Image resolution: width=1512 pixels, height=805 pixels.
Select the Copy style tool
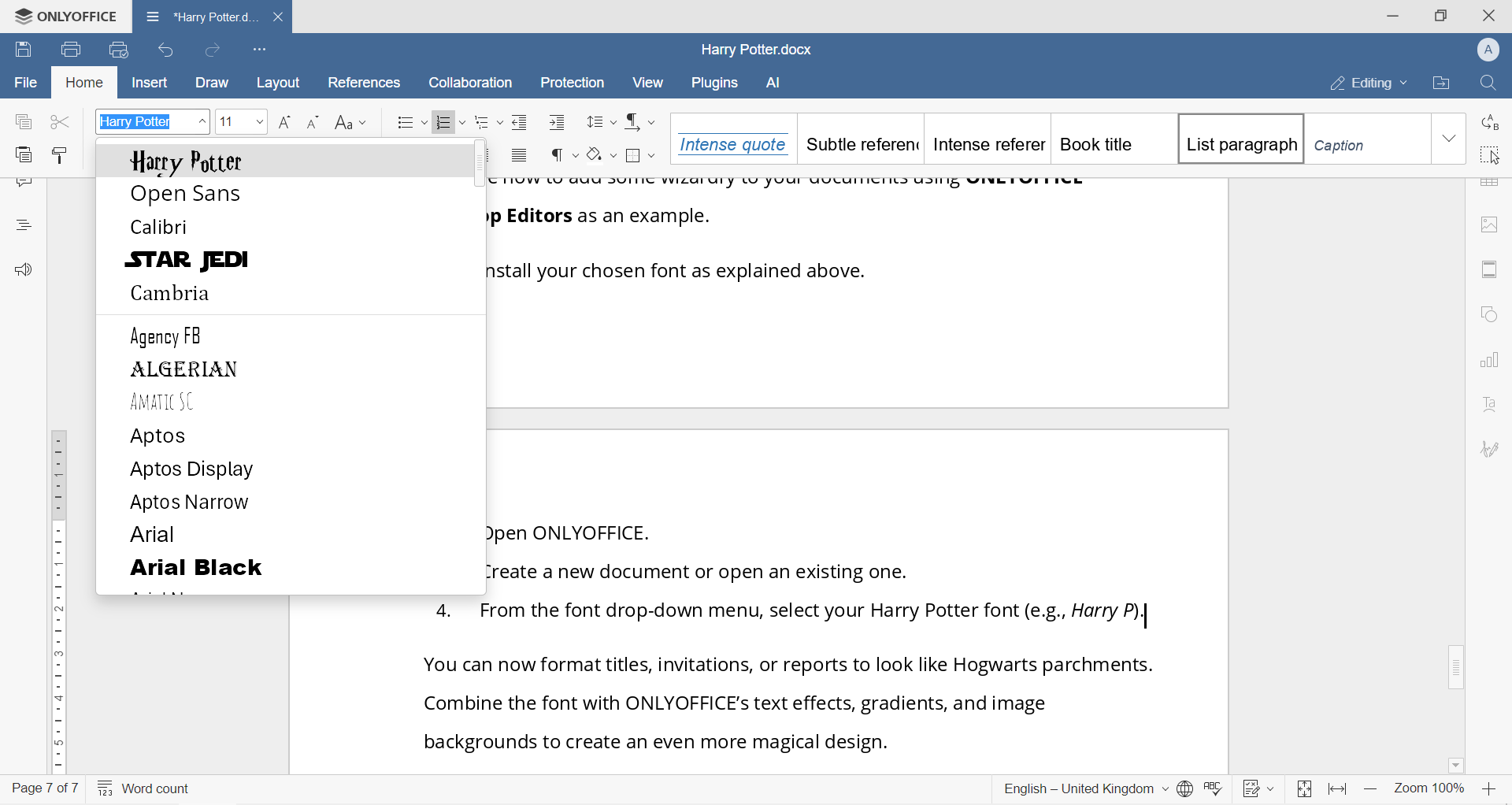click(59, 154)
